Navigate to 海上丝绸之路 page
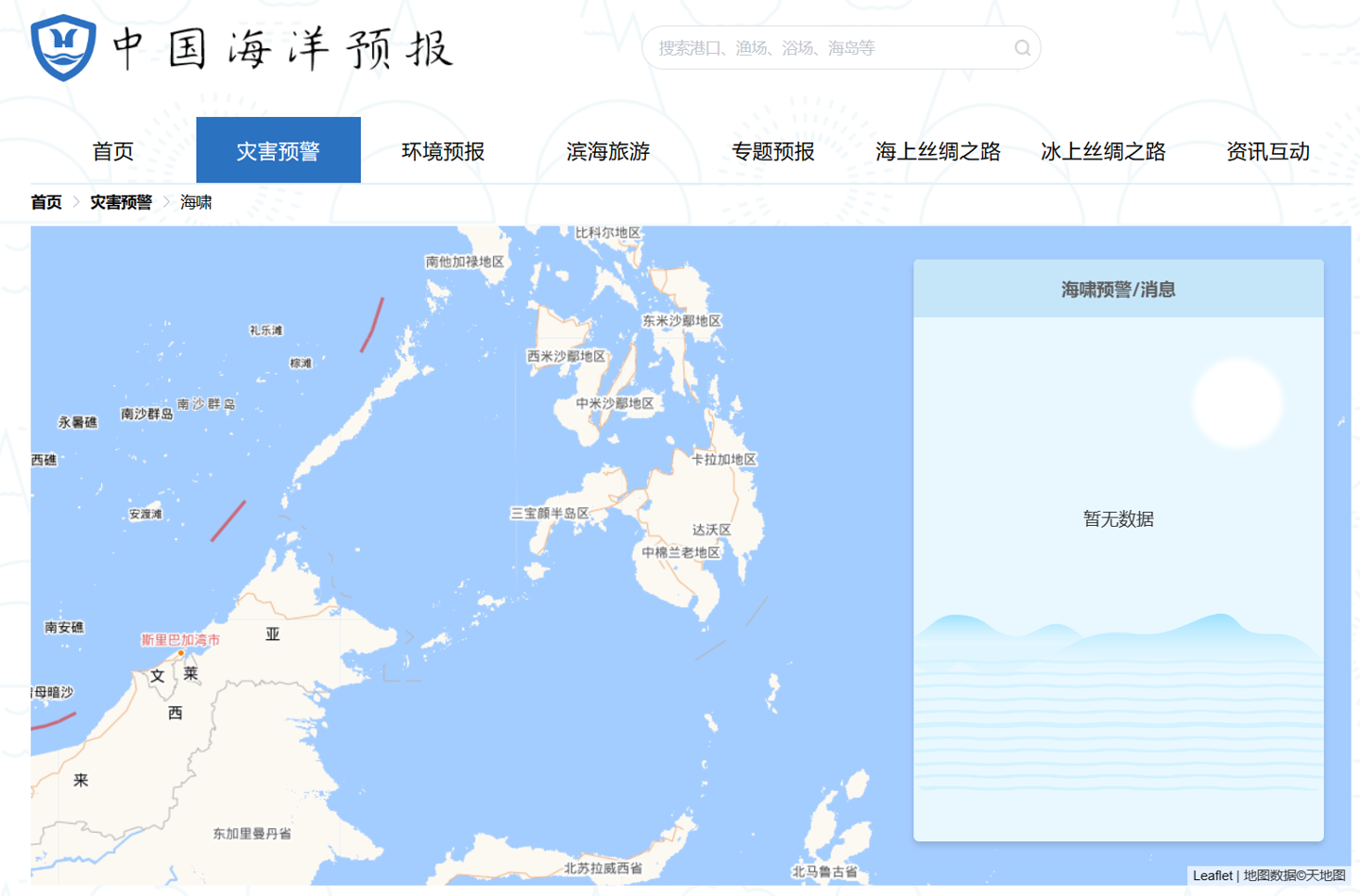The height and width of the screenshot is (896, 1360). [938, 151]
